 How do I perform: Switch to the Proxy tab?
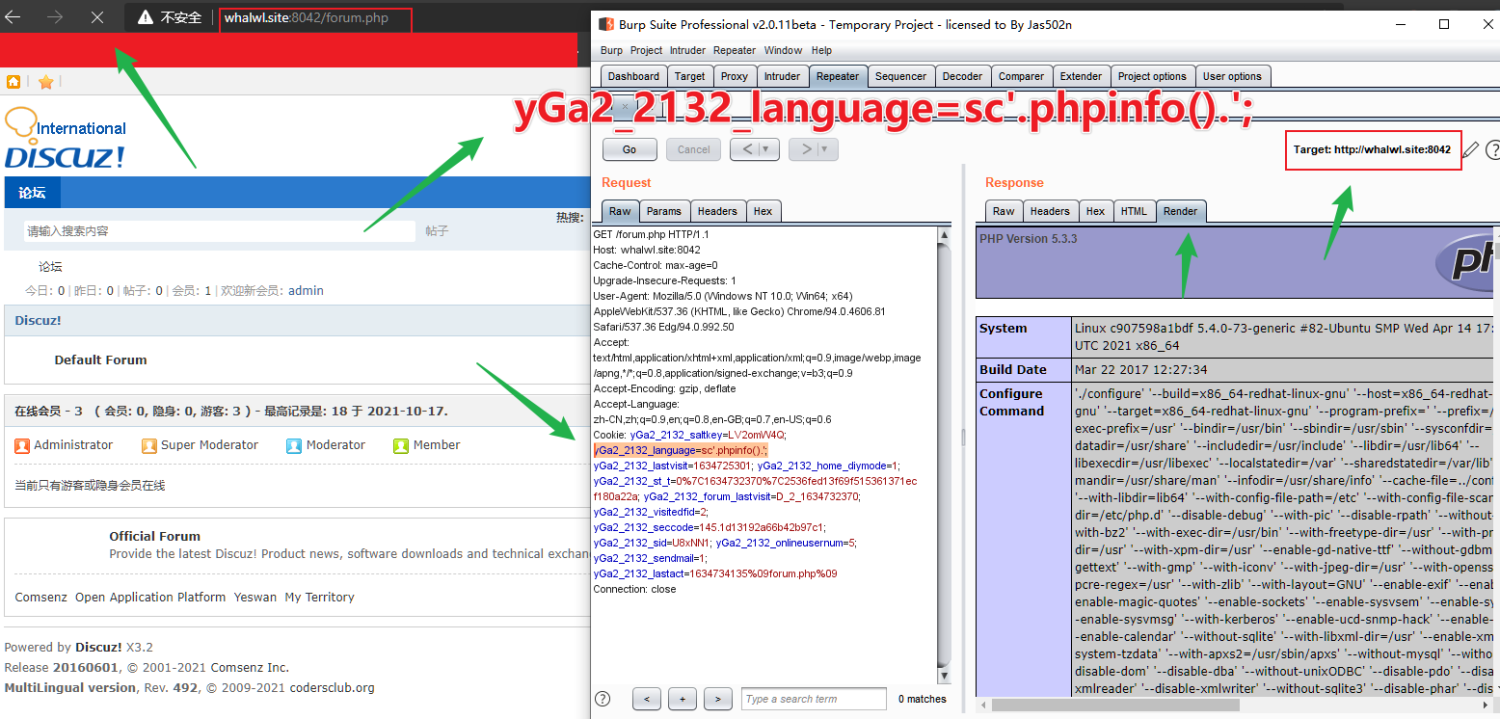click(x=735, y=76)
